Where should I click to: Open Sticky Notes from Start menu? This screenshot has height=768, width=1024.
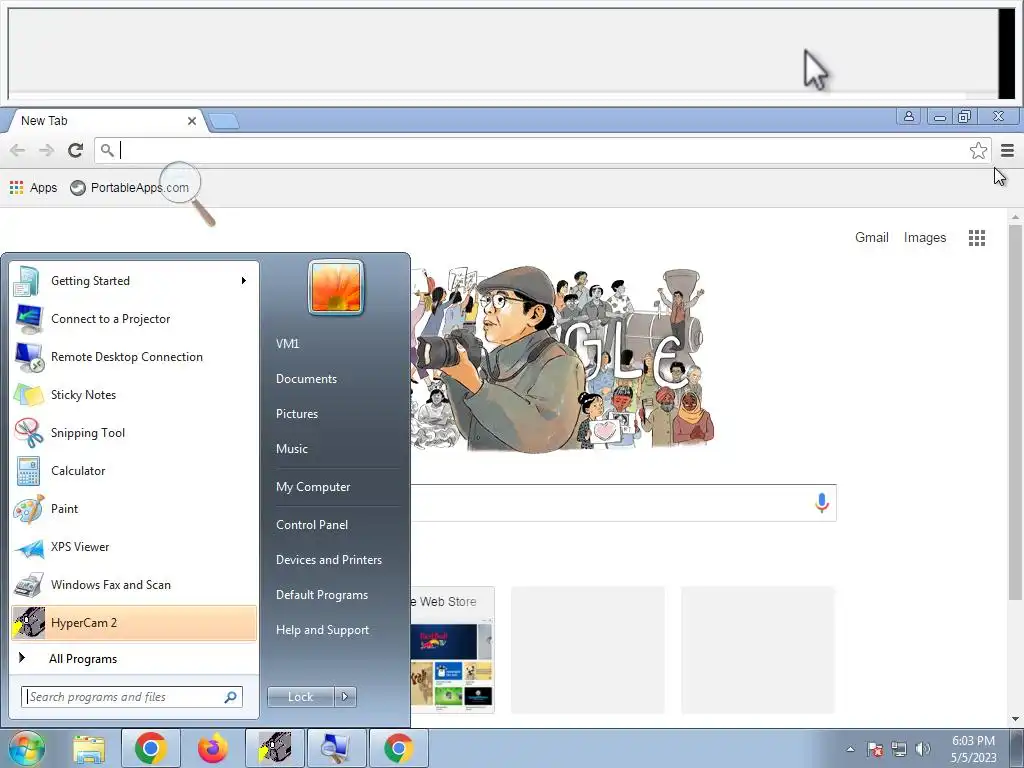(x=134, y=394)
